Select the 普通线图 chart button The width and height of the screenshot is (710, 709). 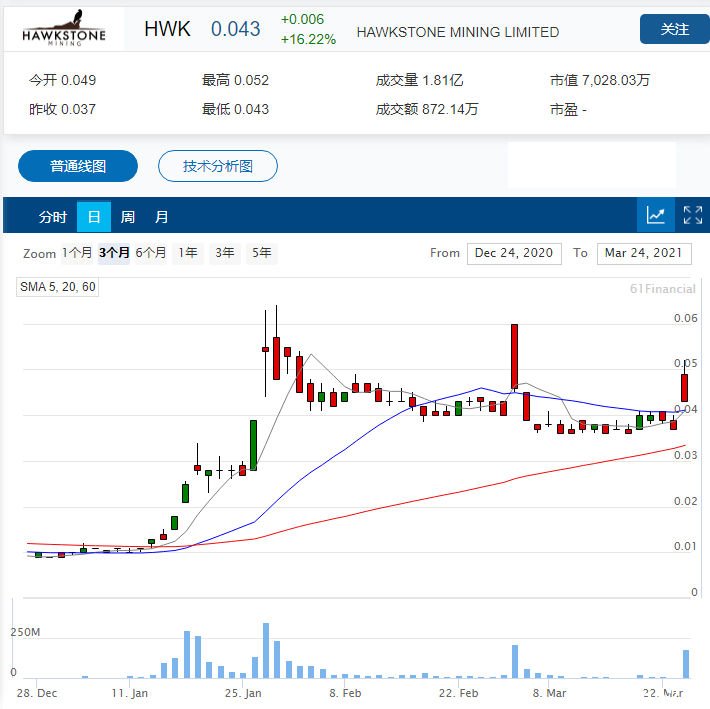coord(78,166)
